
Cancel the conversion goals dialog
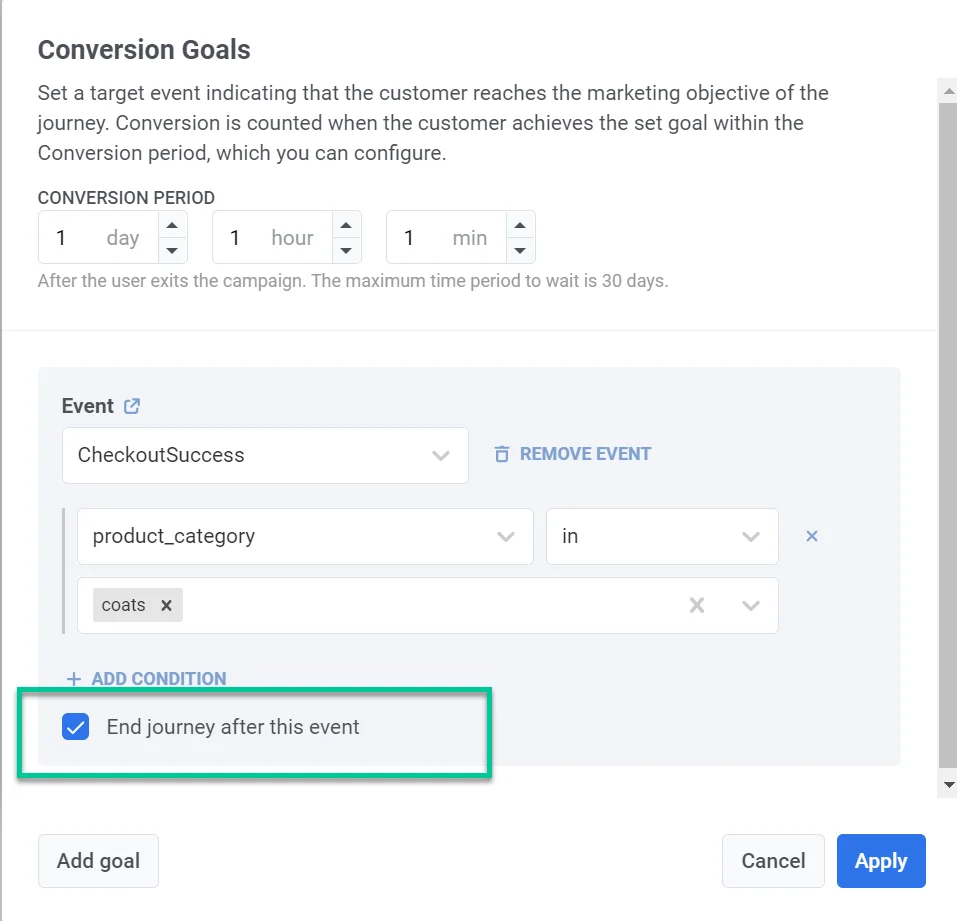click(x=773, y=861)
